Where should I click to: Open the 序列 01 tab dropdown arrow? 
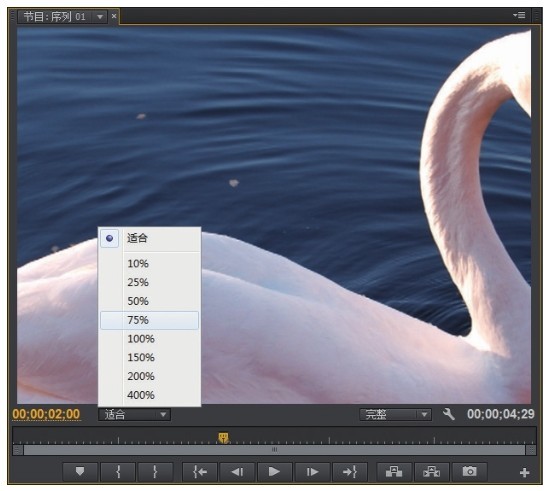[x=100, y=16]
